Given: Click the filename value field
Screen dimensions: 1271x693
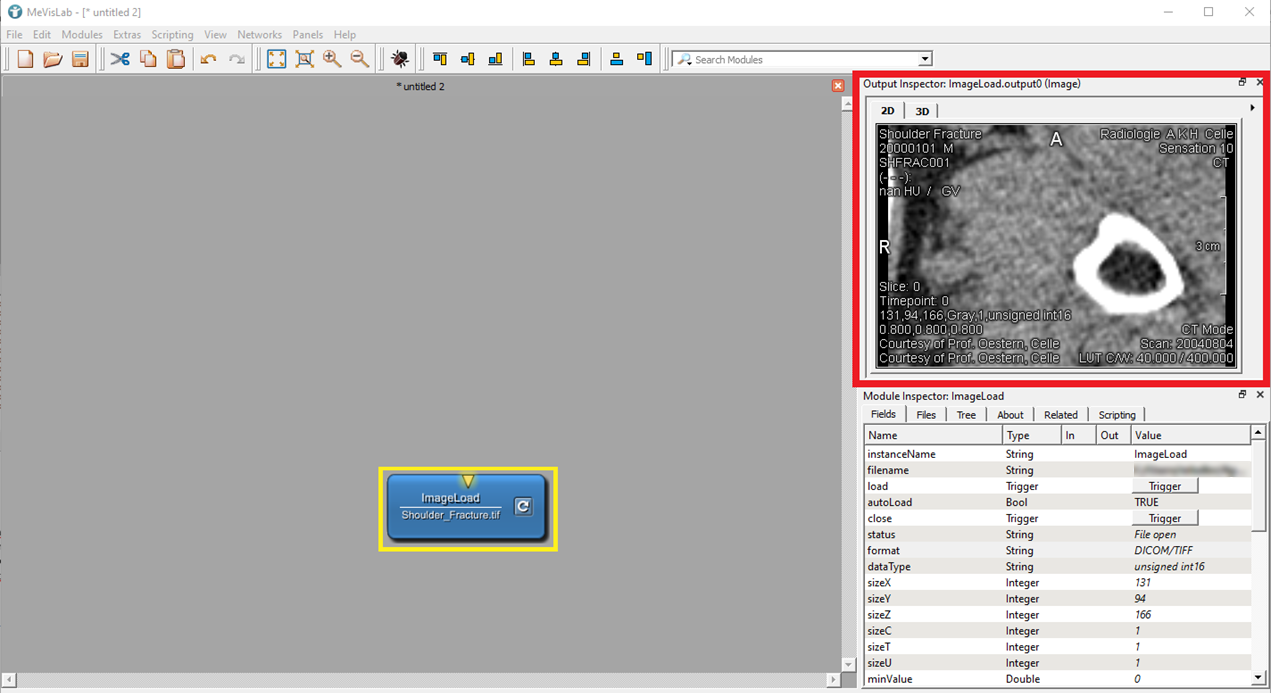Looking at the screenshot, I should (x=1190, y=470).
